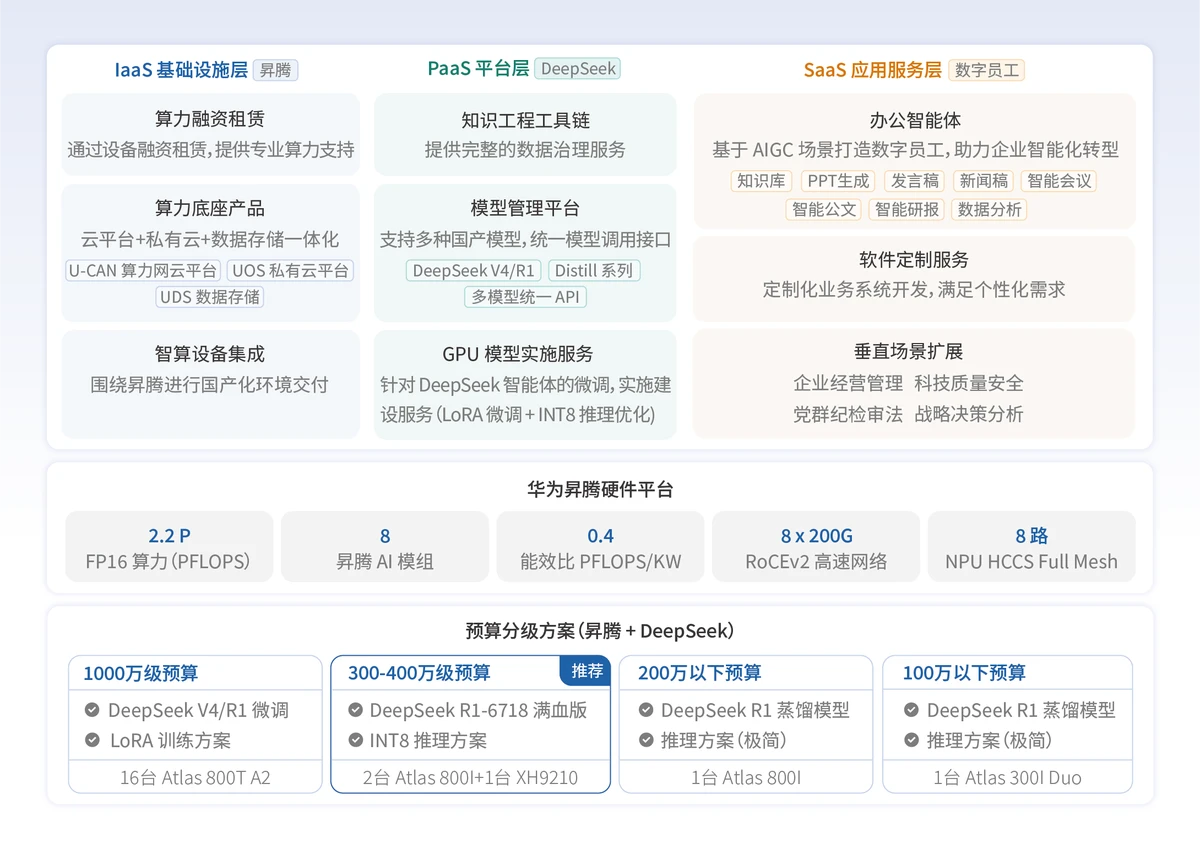Select the 智能公文 tag
This screenshot has height=849, width=1200.
(824, 210)
